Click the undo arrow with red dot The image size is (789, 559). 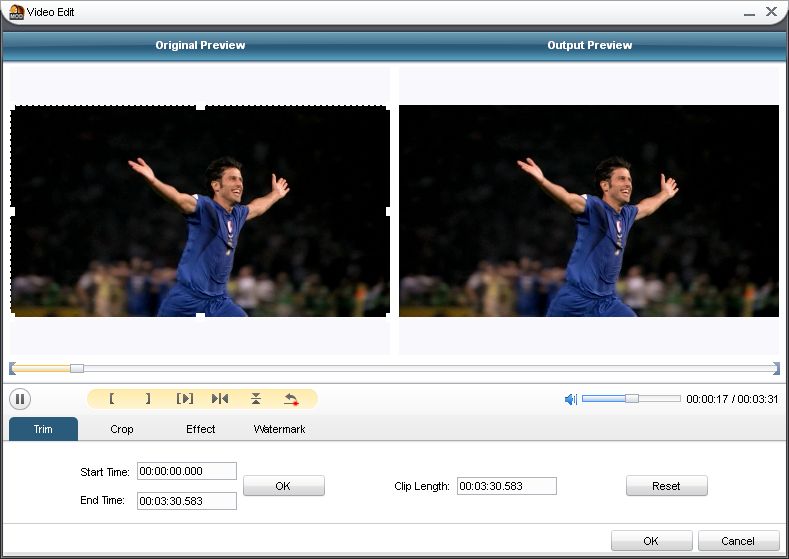point(291,400)
